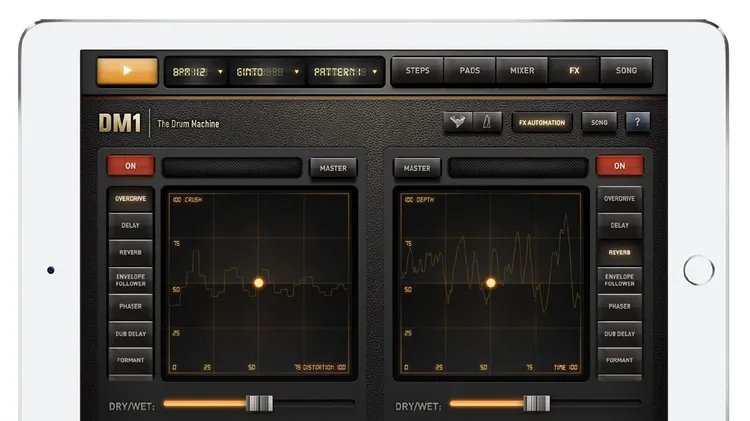This screenshot has width=750, height=421.
Task: Open the MIXER tab
Action: (522, 71)
